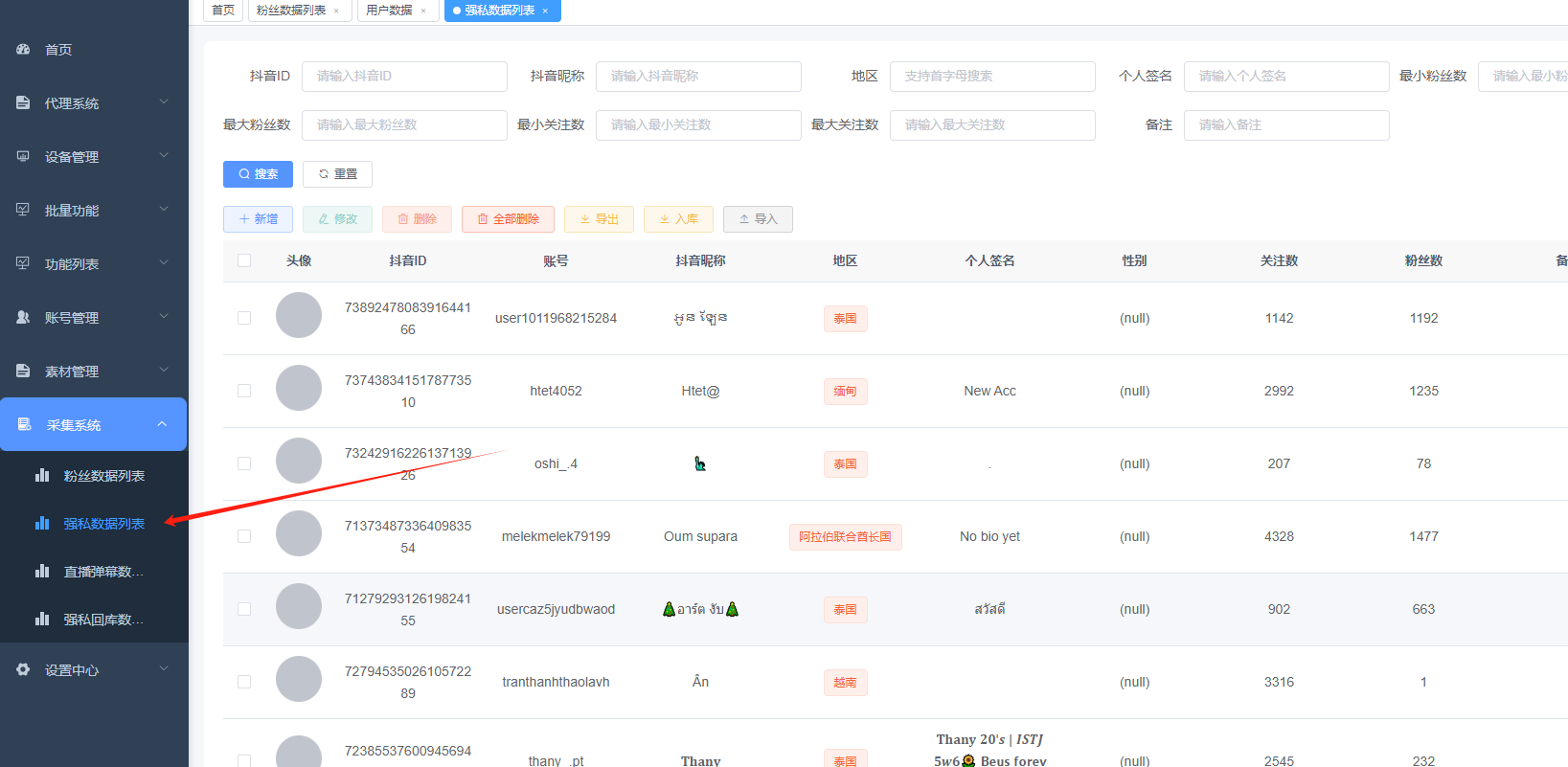The height and width of the screenshot is (767, 1568).
Task: Click chart icon beside 粉丝数据列表
Action: pos(42,475)
